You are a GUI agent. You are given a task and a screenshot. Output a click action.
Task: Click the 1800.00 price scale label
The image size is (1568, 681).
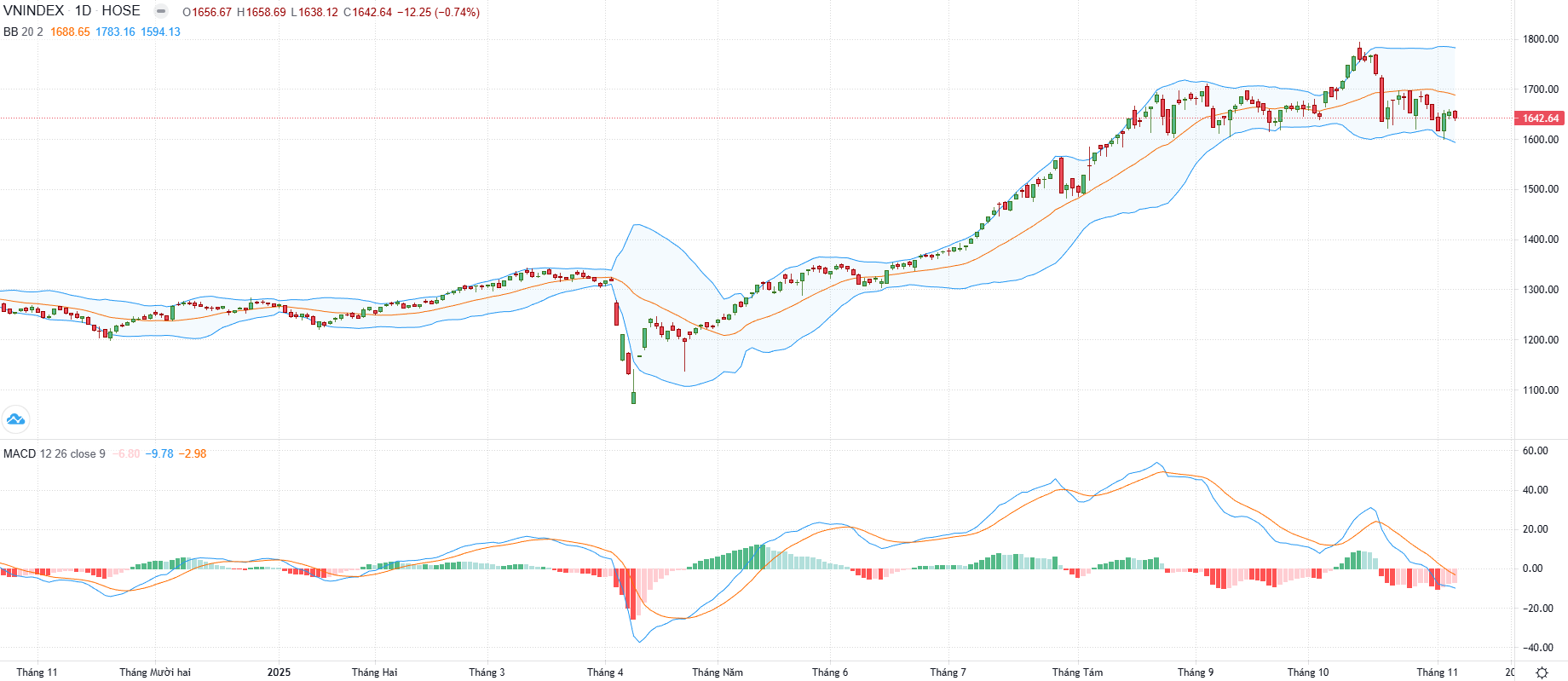pyautogui.click(x=1540, y=39)
